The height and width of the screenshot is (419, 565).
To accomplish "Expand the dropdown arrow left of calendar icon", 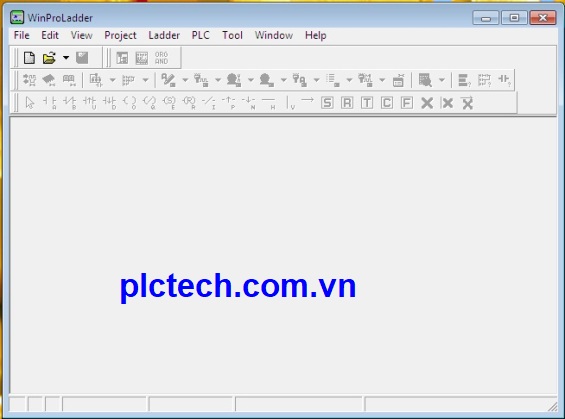I will click(382, 80).
